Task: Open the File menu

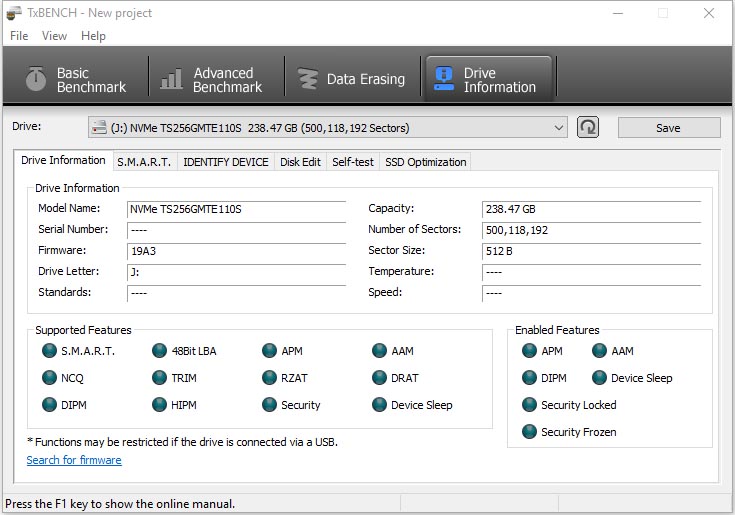Action: pyautogui.click(x=19, y=36)
